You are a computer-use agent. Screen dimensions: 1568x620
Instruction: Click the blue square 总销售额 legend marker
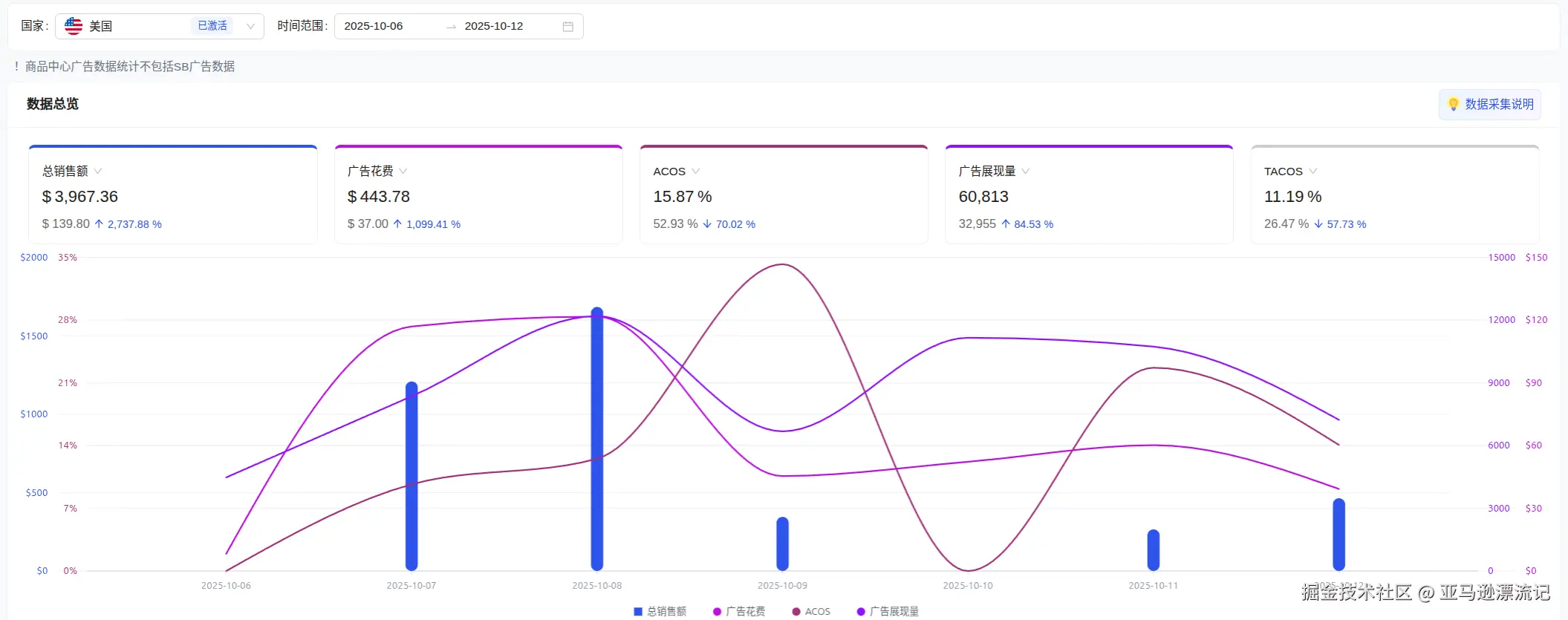pos(637,611)
